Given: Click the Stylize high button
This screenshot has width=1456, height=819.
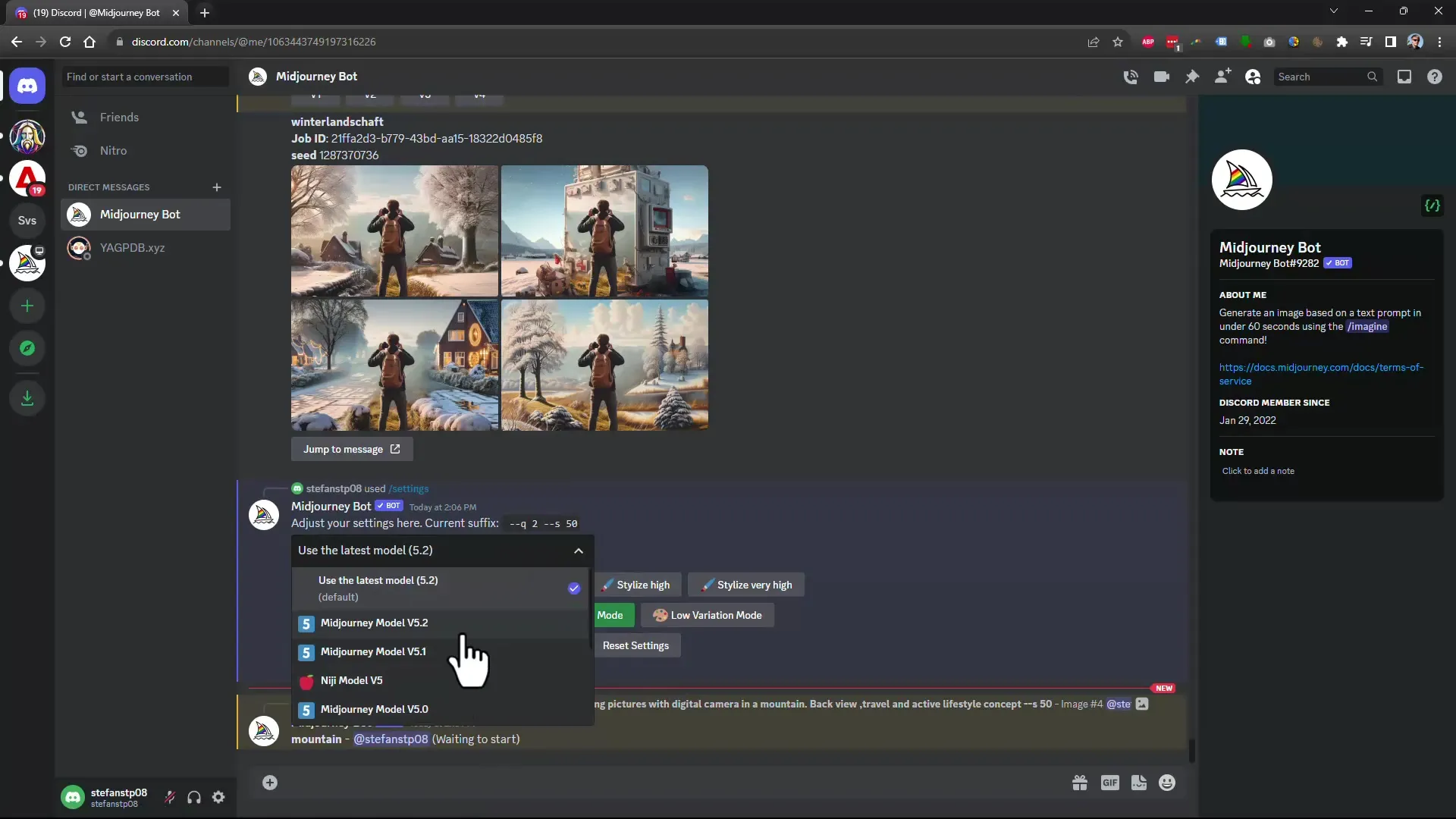Looking at the screenshot, I should tap(636, 585).
